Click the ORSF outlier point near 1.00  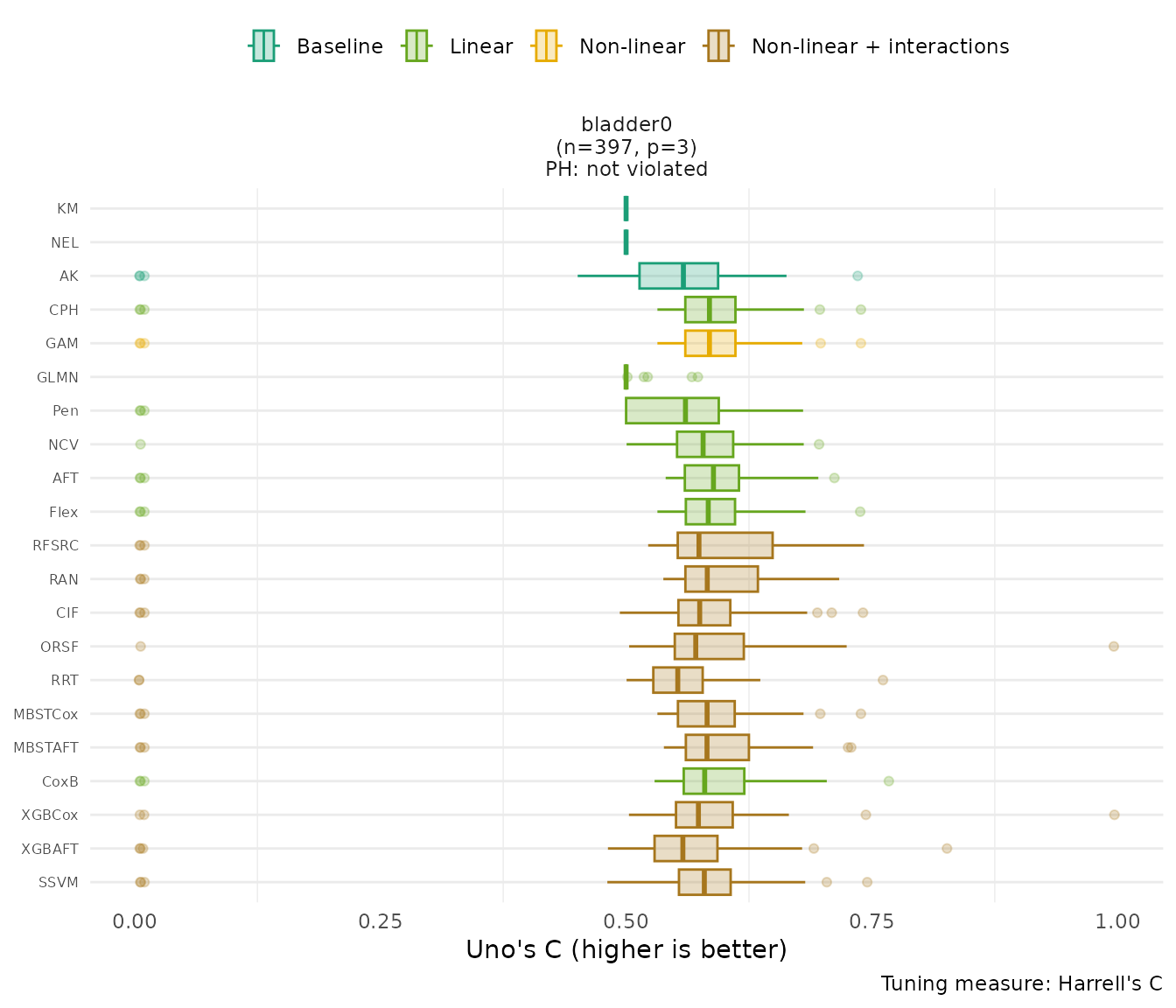pyautogui.click(x=1113, y=647)
